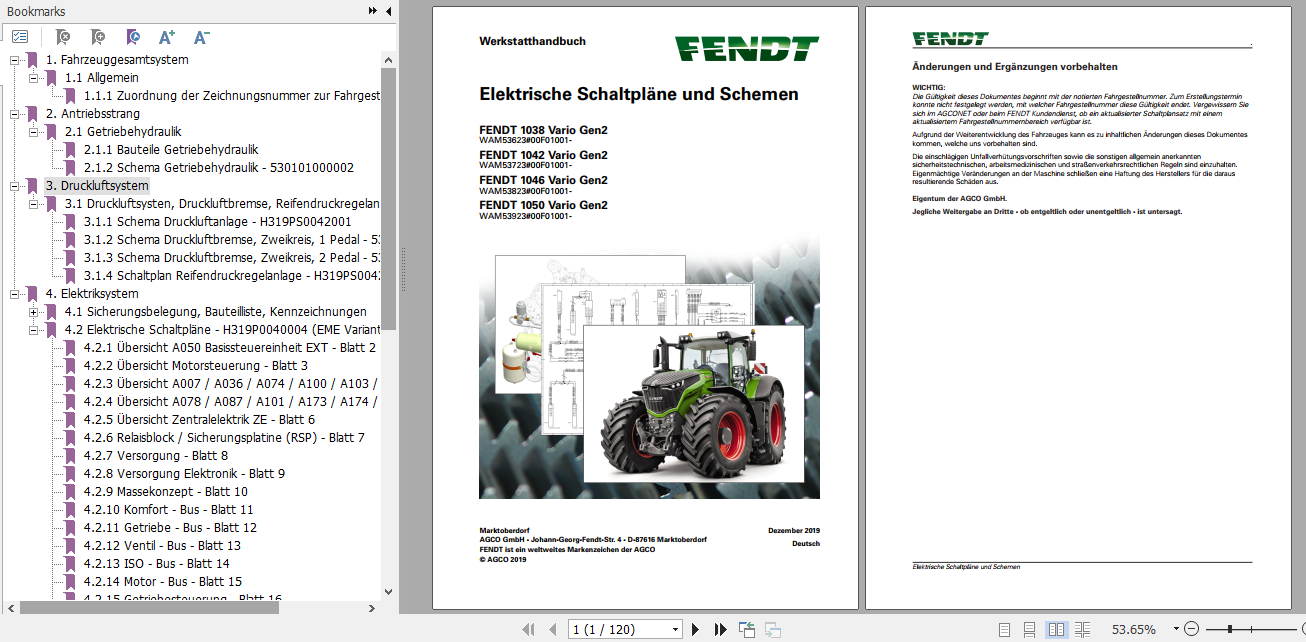Increase bookmark font size with A+ icon
This screenshot has width=1306, height=642.
tap(167, 36)
